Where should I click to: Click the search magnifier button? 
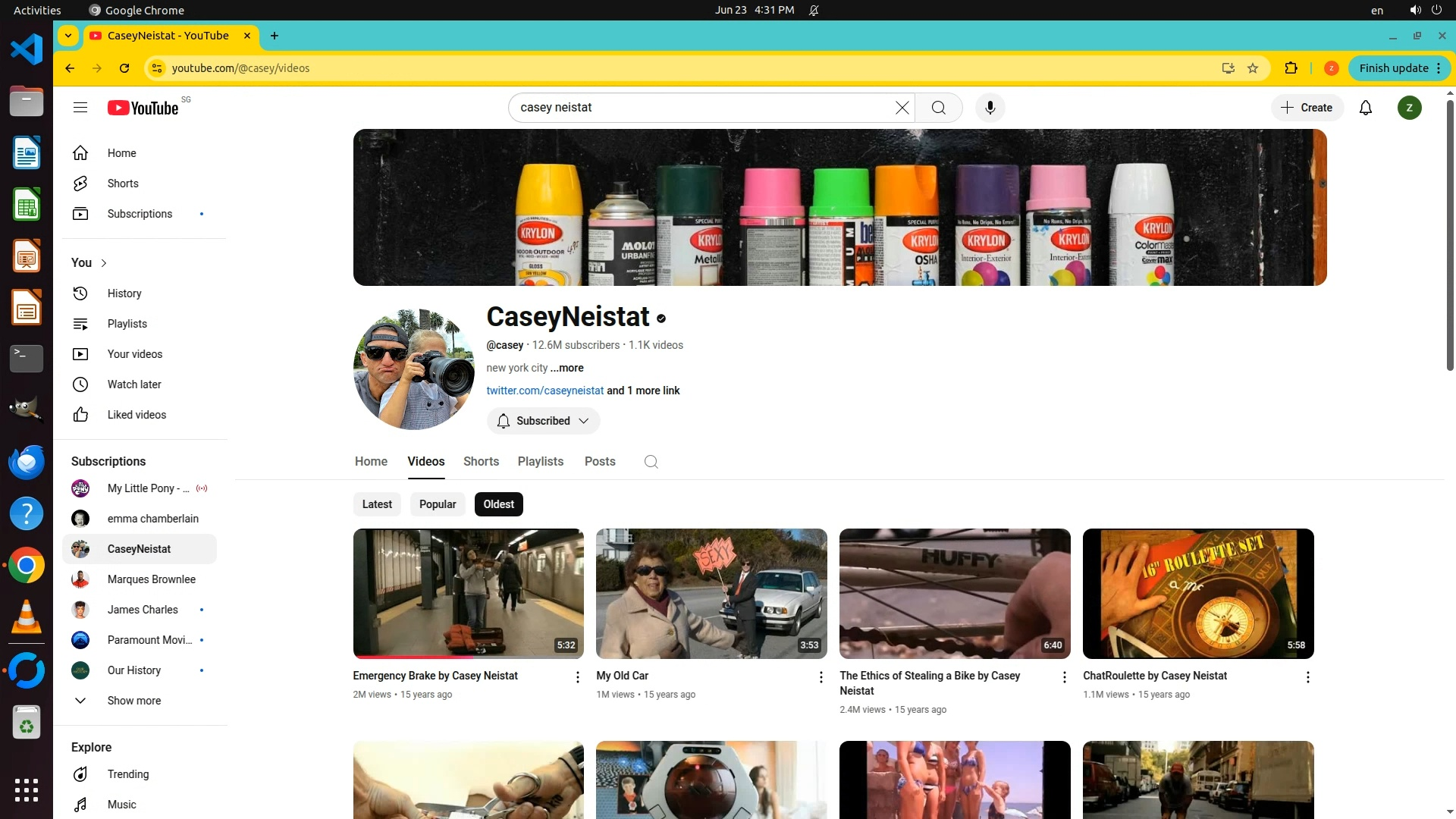pos(938,108)
